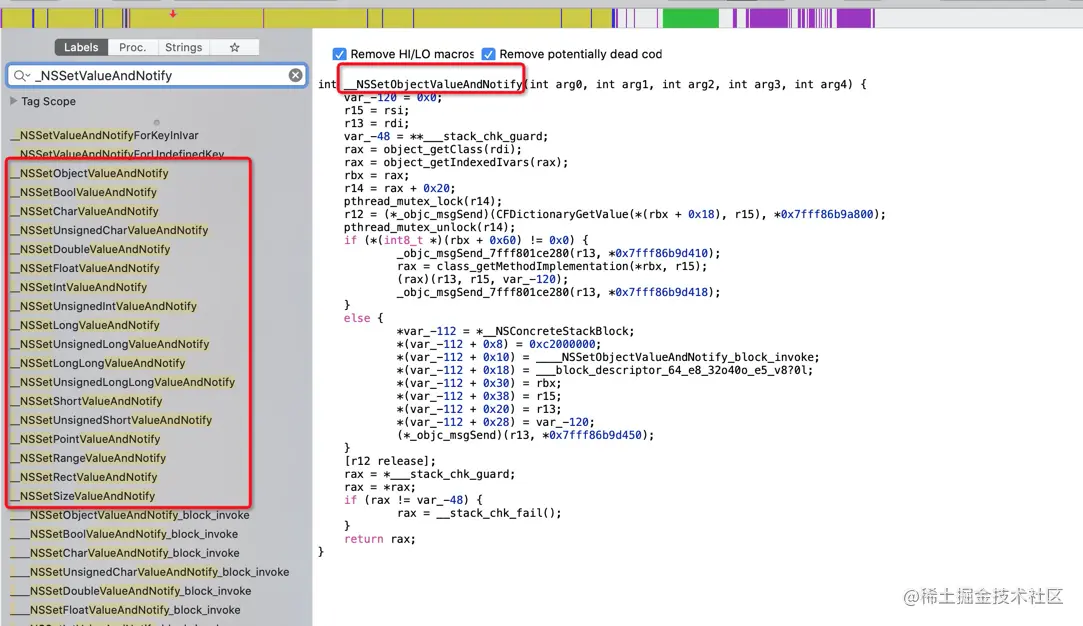Select _NSSetBoolValueAndNotify label

point(84,192)
